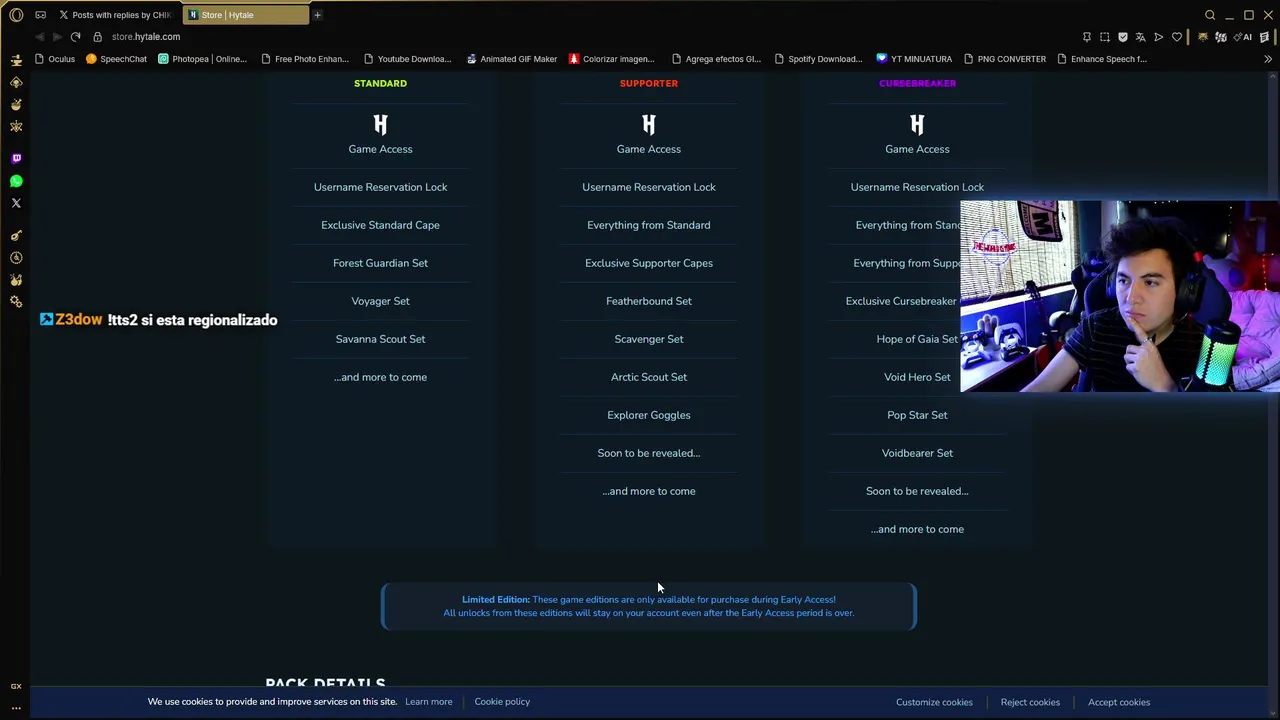1280x720 pixels.
Task: Click 'Accept cookies' button
Action: 1119,702
